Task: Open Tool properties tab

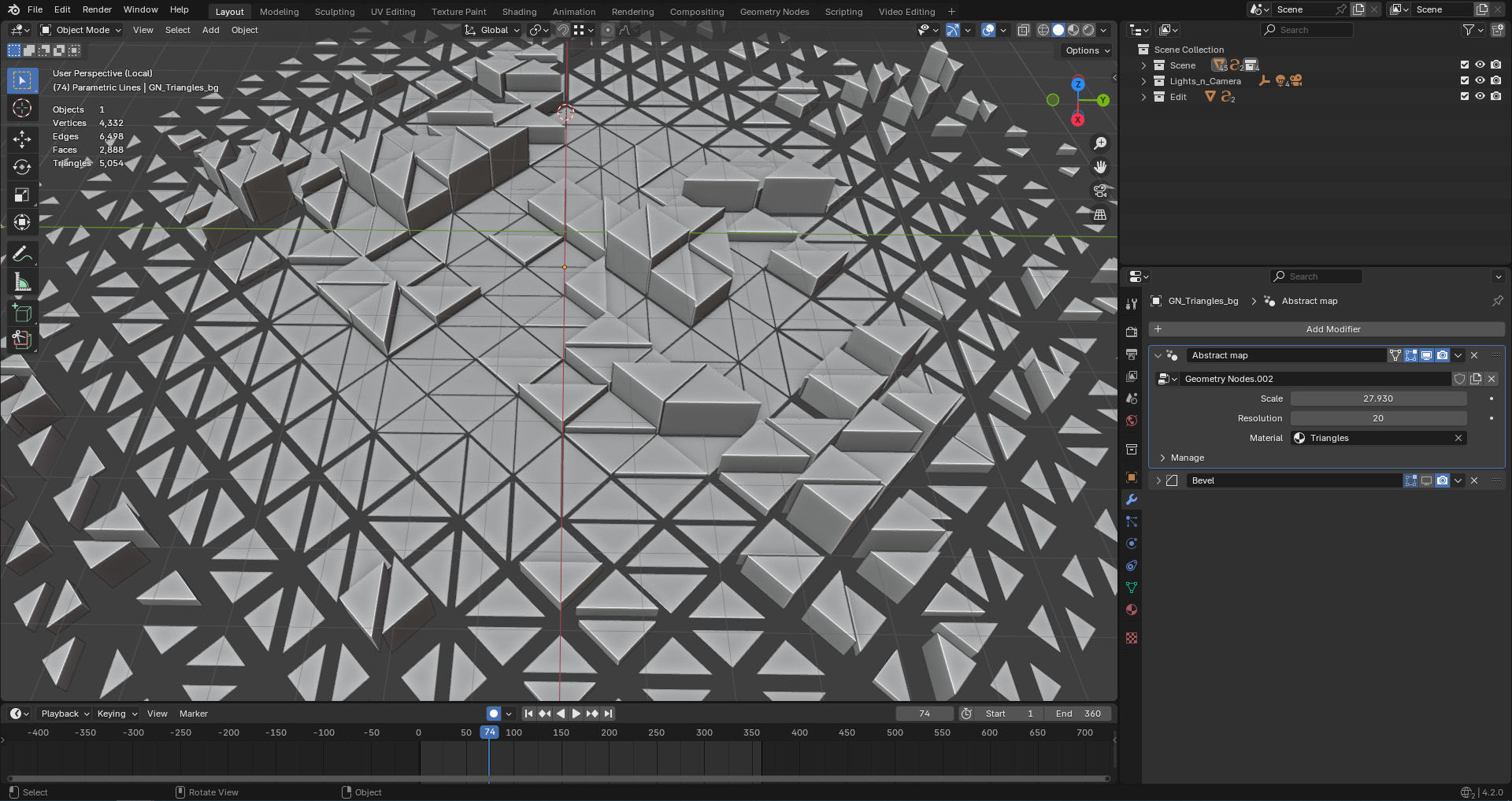Action: tap(1132, 303)
